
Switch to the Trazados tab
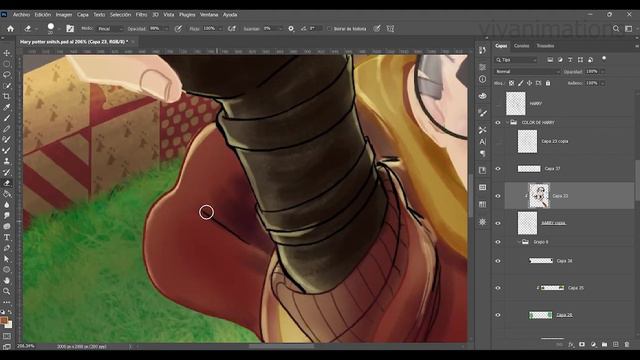545,46
